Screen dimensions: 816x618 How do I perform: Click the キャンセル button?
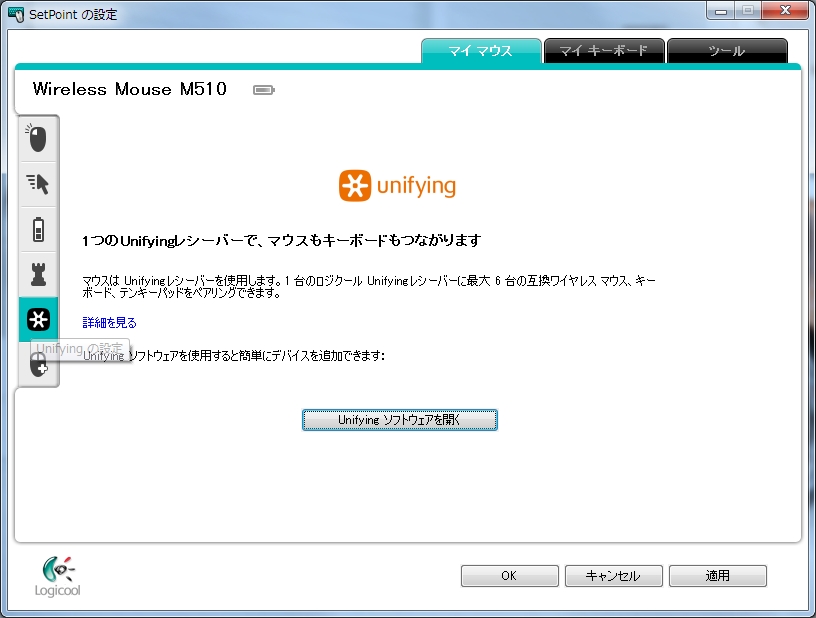click(614, 576)
